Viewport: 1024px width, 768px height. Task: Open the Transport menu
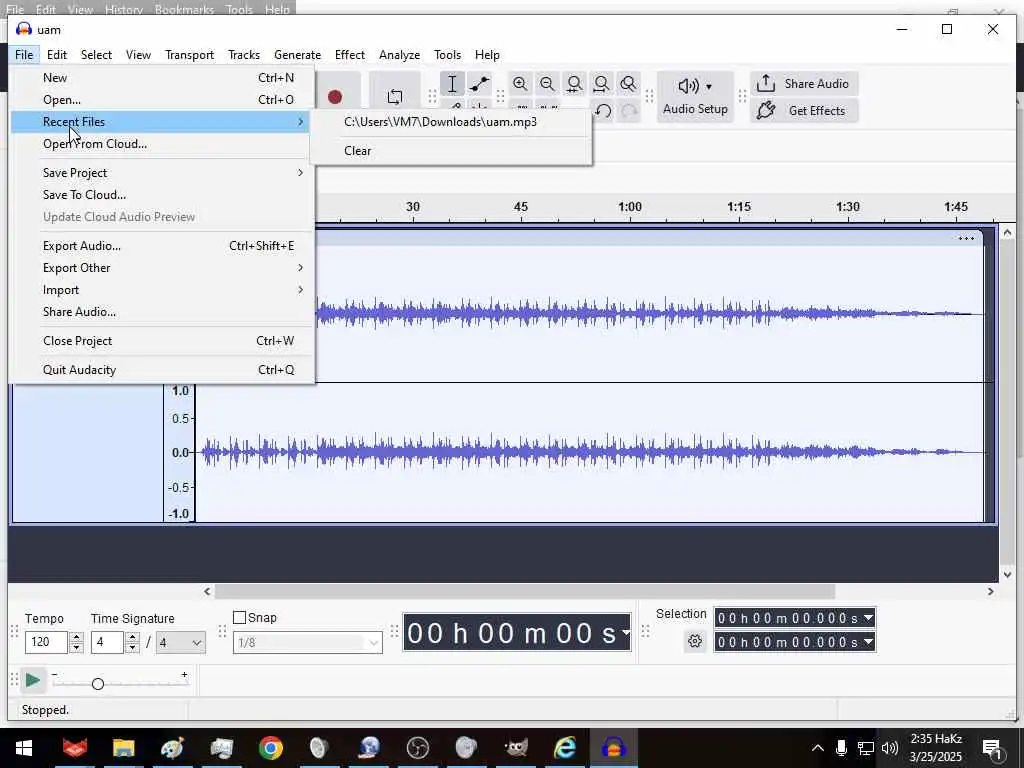tap(189, 55)
